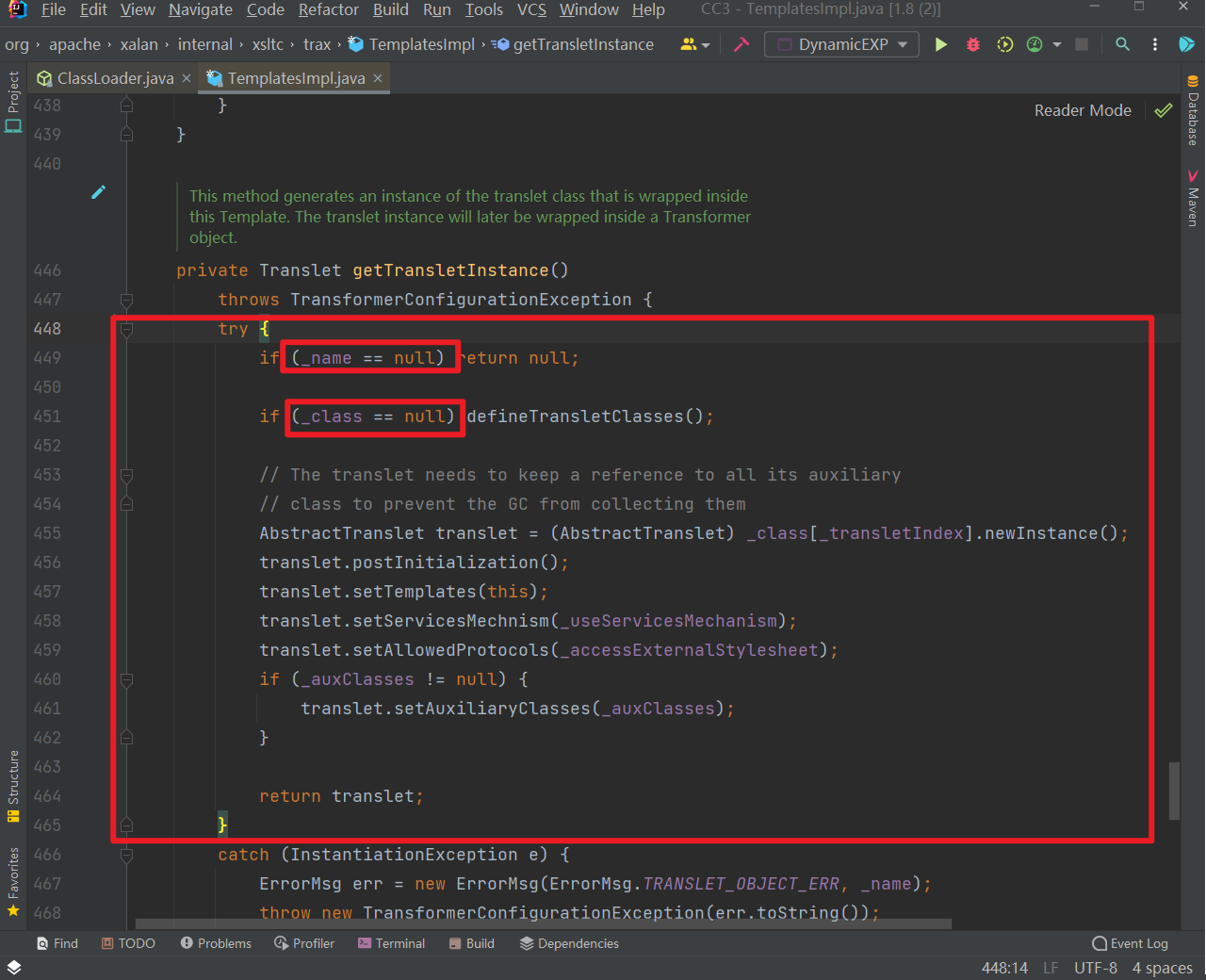
Task: Open Search Everywhere with the magnifier icon
Action: pyautogui.click(x=1122, y=43)
